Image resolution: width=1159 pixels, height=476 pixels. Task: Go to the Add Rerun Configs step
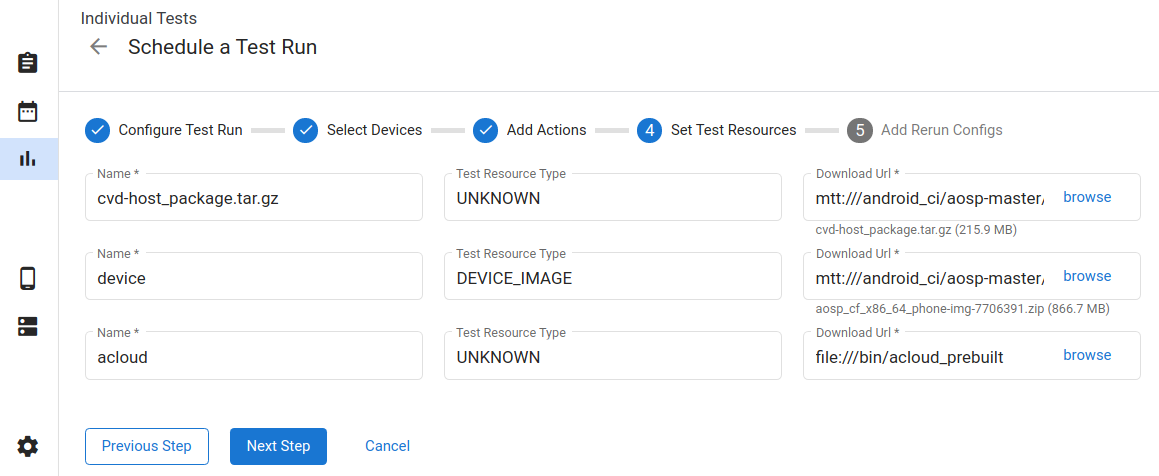point(924,130)
